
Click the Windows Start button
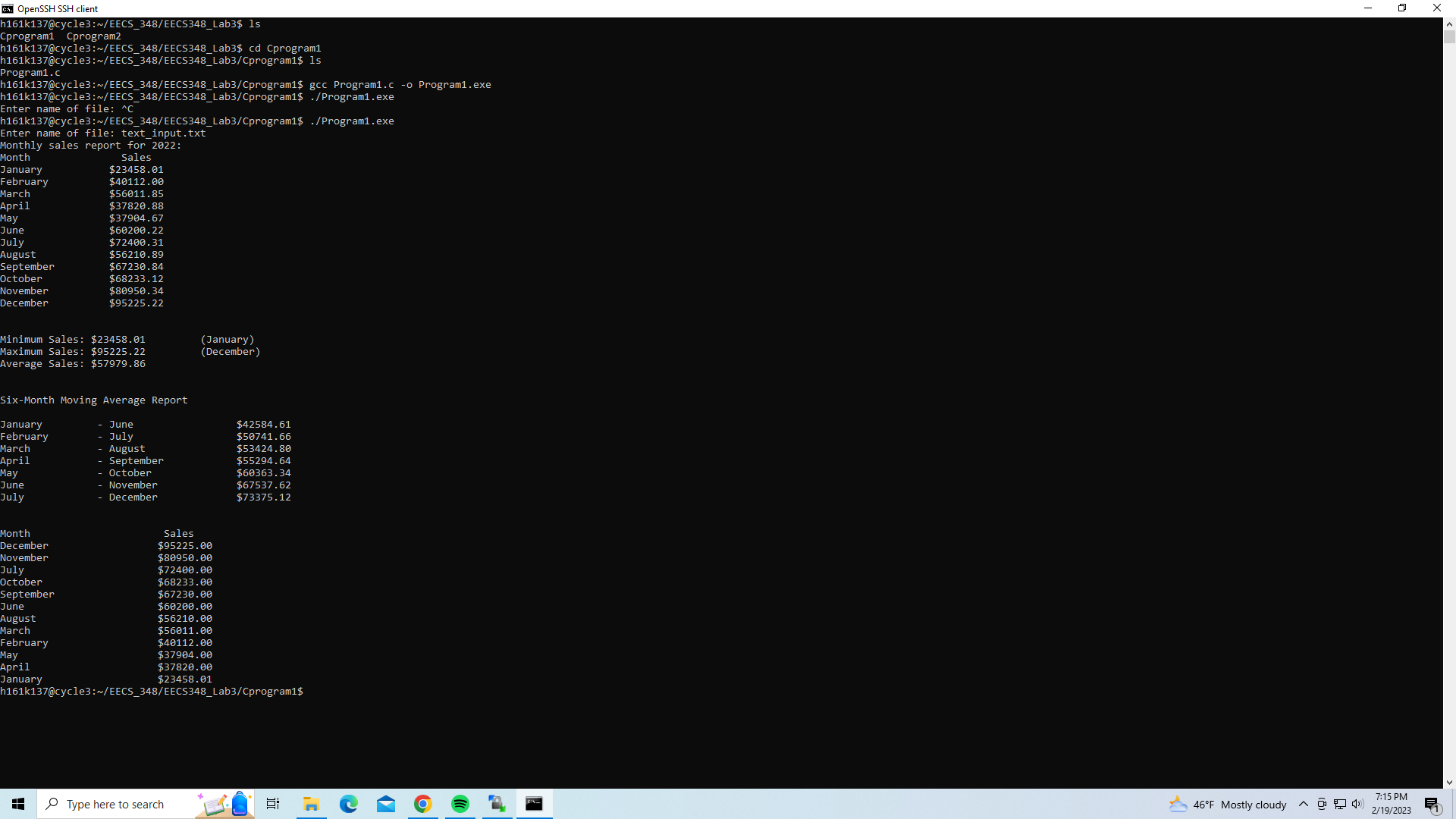click(18, 803)
